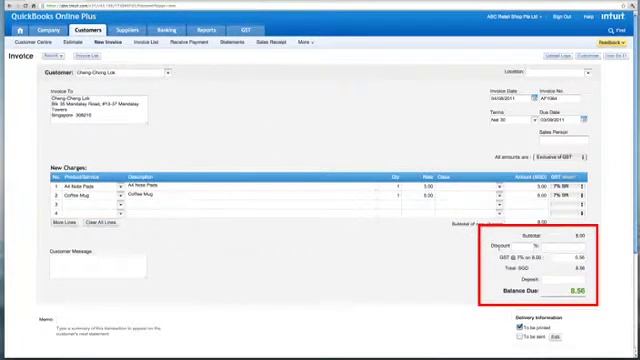
Task: Click the Rate cell for Coffee Mug
Action: click(419, 196)
